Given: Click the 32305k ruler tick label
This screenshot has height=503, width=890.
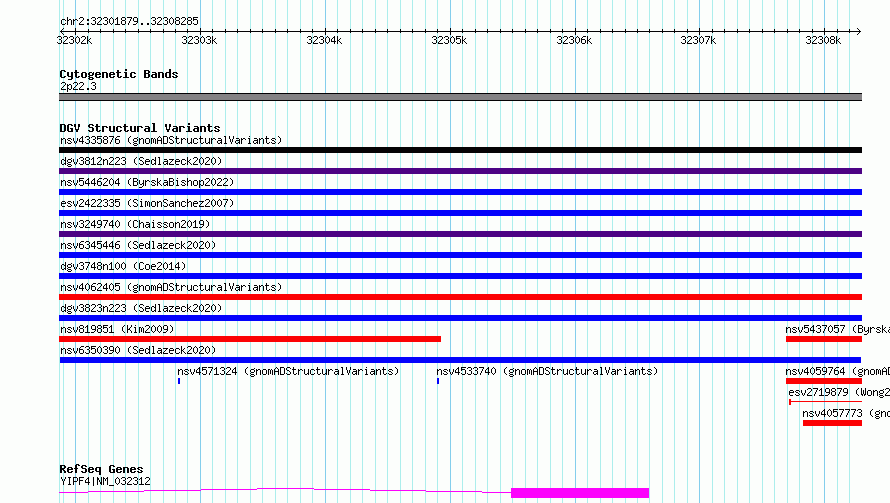Looking at the screenshot, I should pyautogui.click(x=449, y=40).
